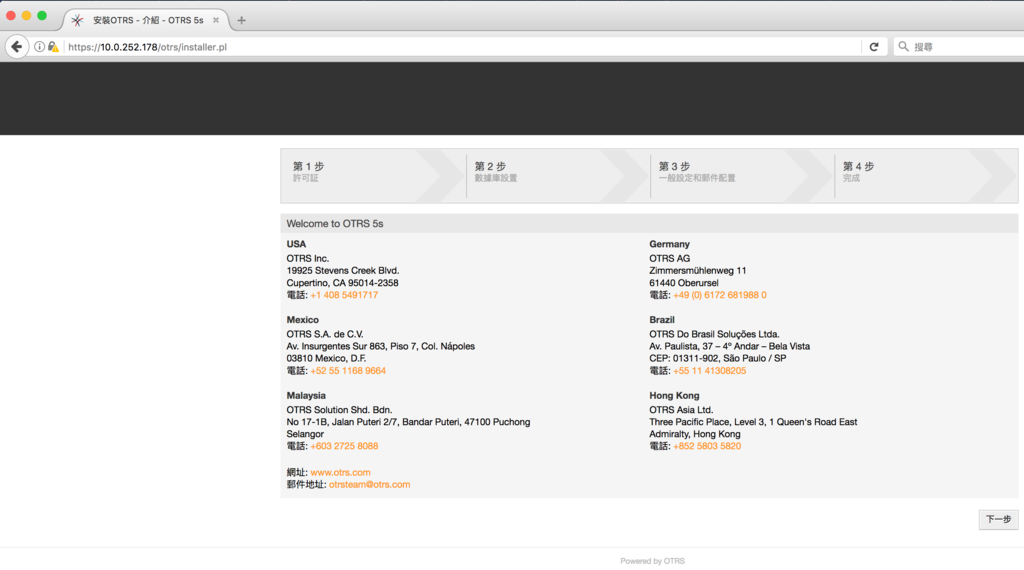1024x570 pixels.
Task: Click the USA heading
Action: coord(296,244)
